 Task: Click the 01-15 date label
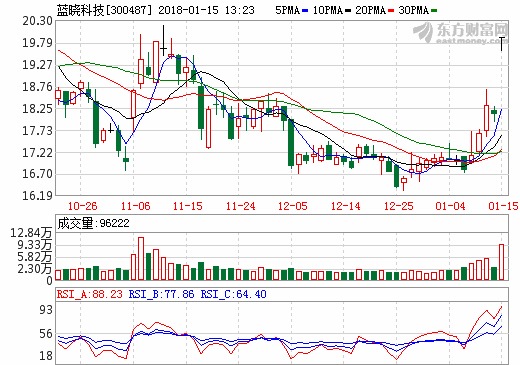503,206
